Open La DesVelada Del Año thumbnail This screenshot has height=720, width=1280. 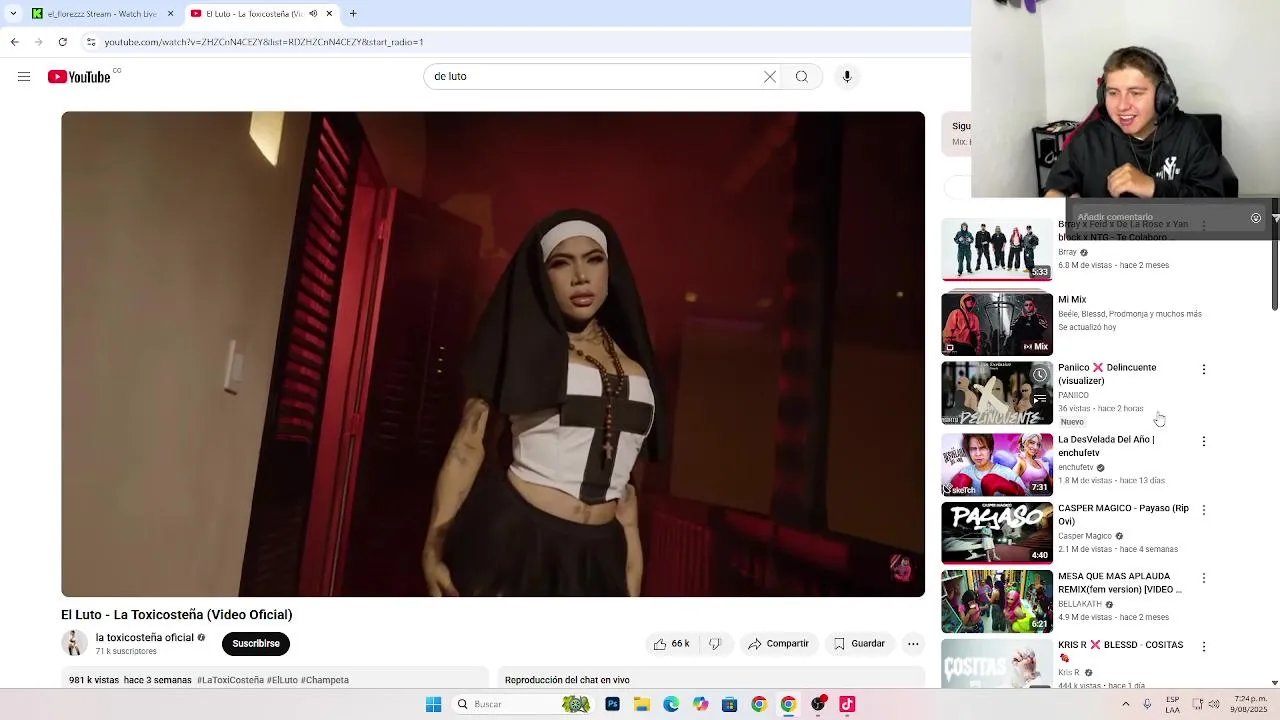[997, 464]
